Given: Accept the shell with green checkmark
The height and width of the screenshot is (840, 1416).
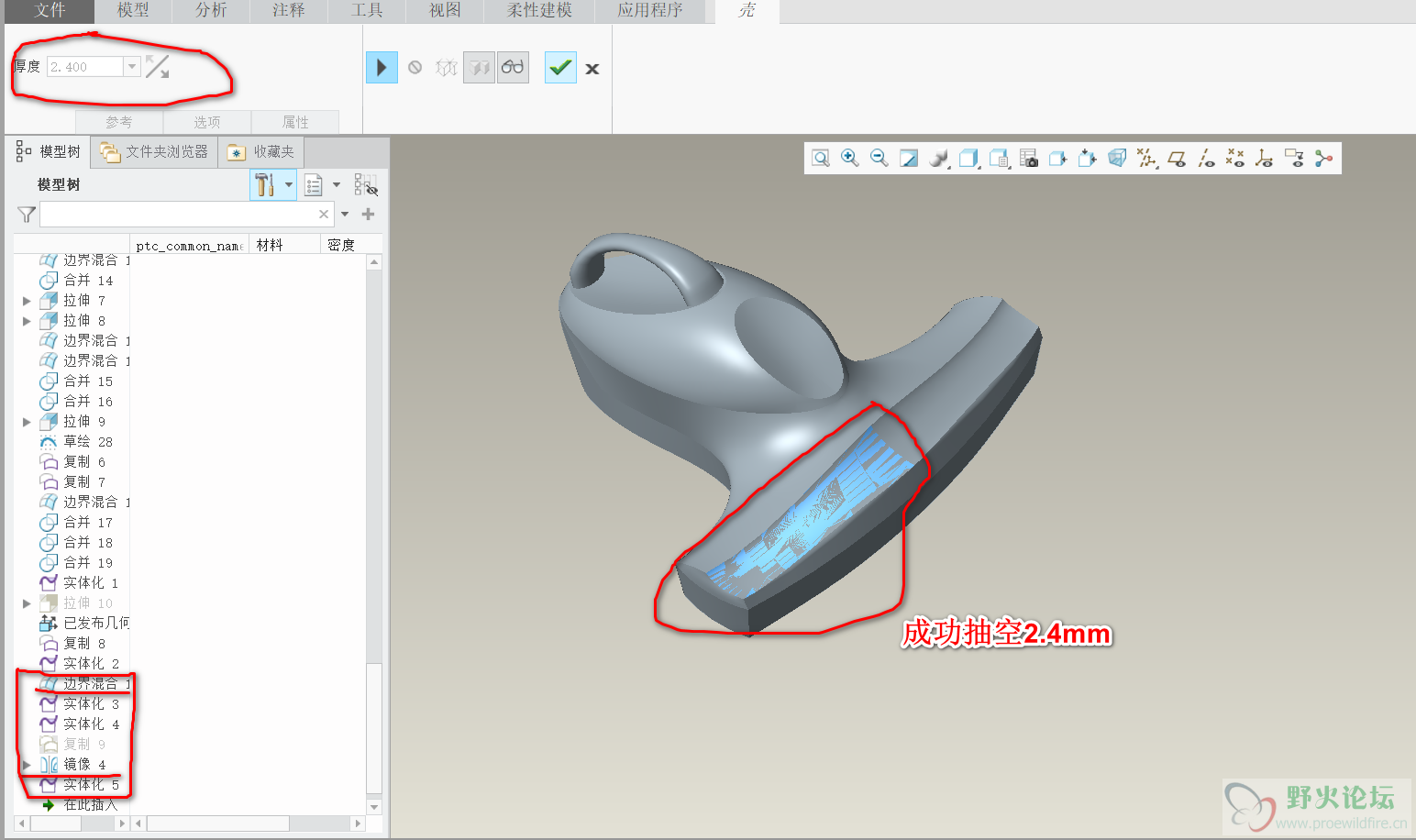Looking at the screenshot, I should (x=560, y=68).
